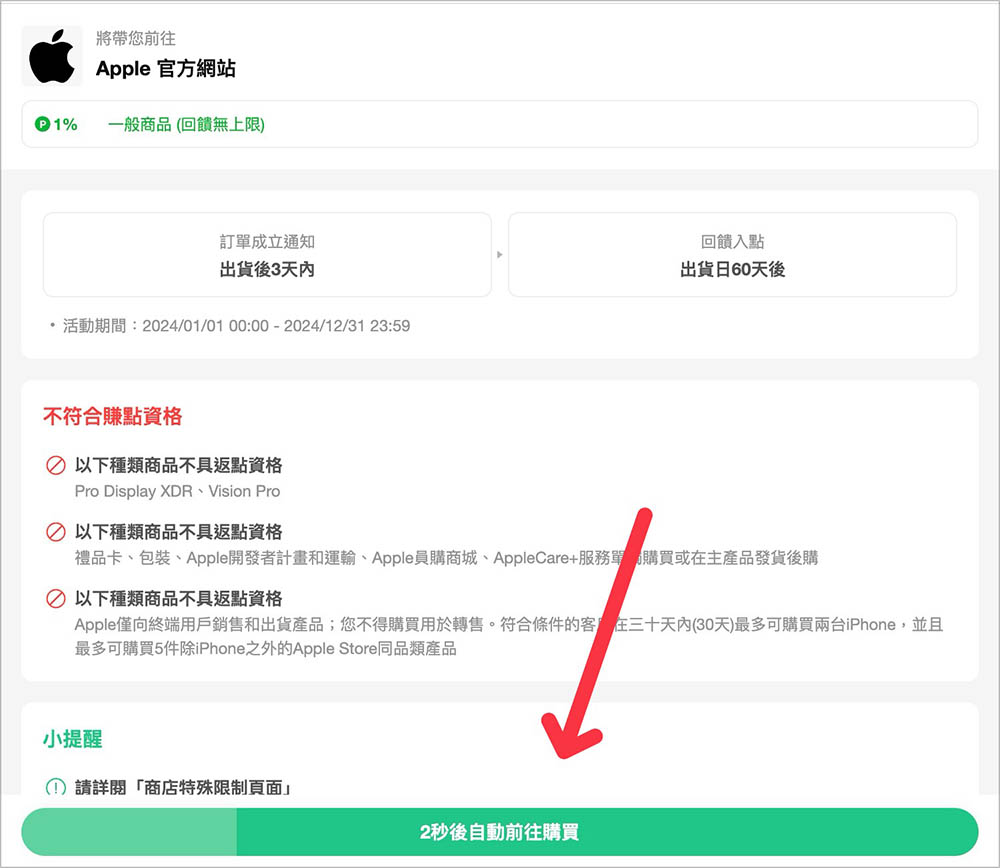The height and width of the screenshot is (868, 1000).
Task: Click the 2秒後自動前往購買 button
Action: [x=499, y=832]
